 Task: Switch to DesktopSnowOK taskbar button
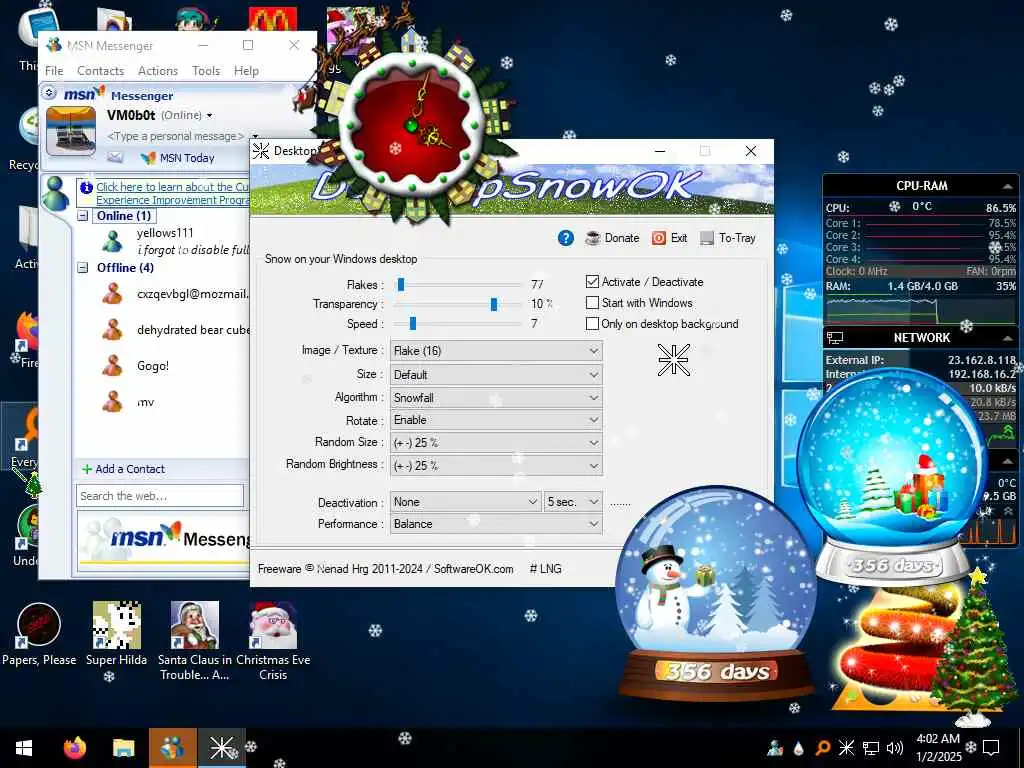[221, 748]
